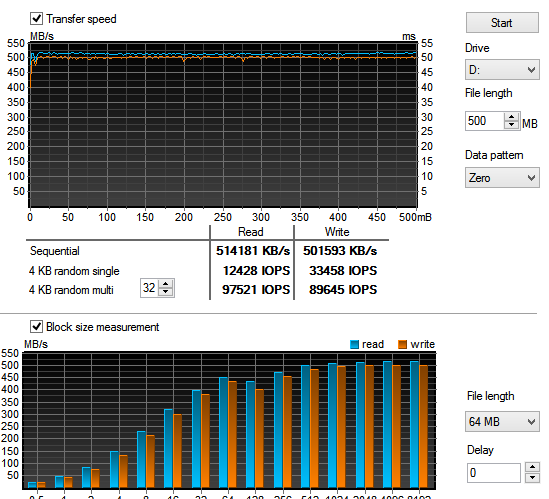Toggle the Block size measurement checkbox
The width and height of the screenshot is (549, 499).
pos(36,326)
